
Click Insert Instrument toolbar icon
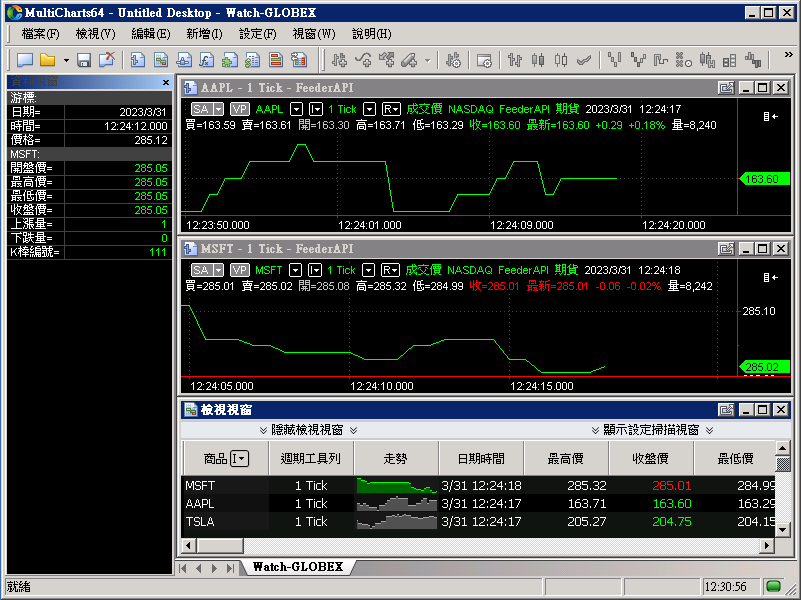coord(339,60)
